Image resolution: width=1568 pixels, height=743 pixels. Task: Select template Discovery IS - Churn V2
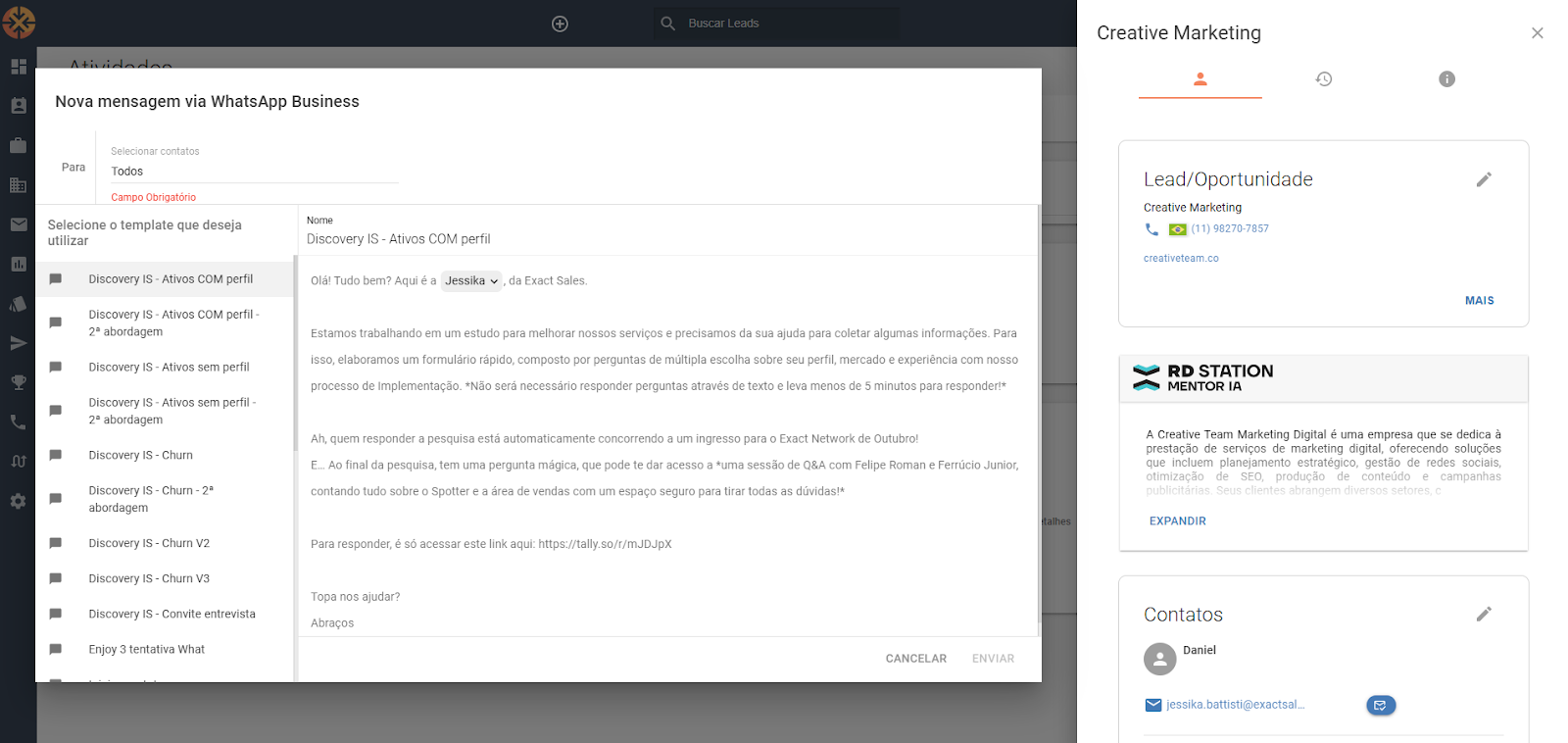point(165,544)
